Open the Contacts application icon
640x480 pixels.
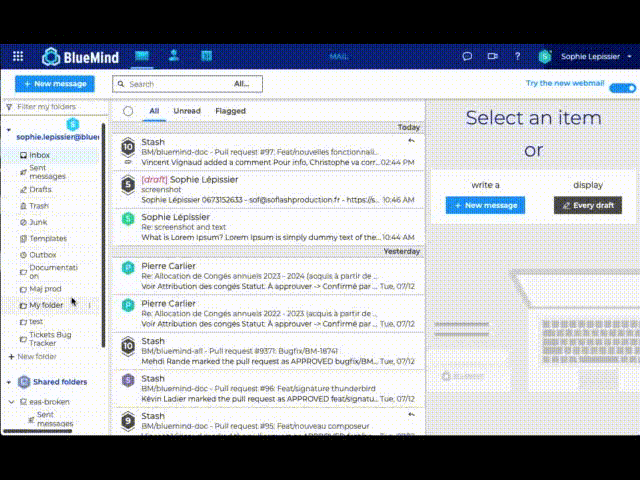point(174,56)
